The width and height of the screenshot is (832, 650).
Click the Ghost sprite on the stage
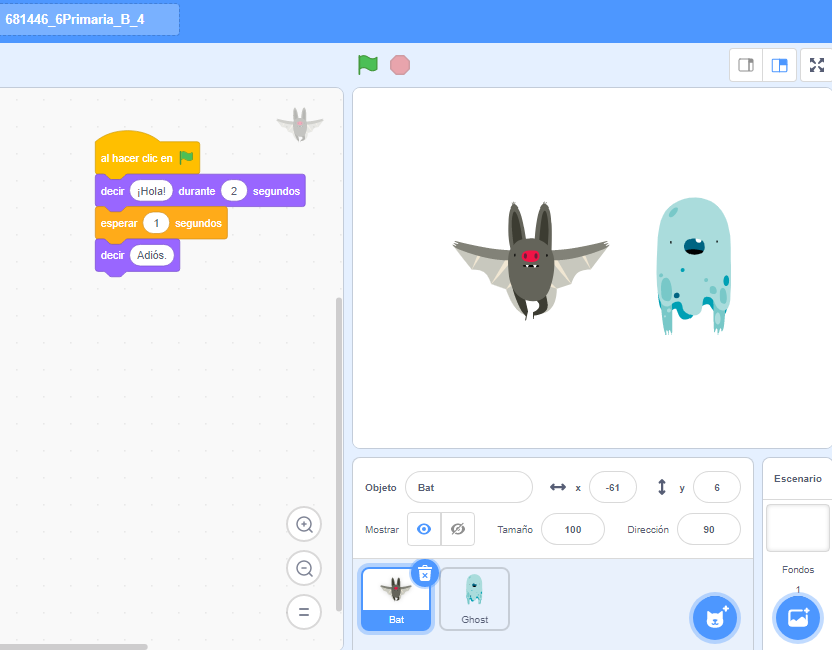[694, 265]
